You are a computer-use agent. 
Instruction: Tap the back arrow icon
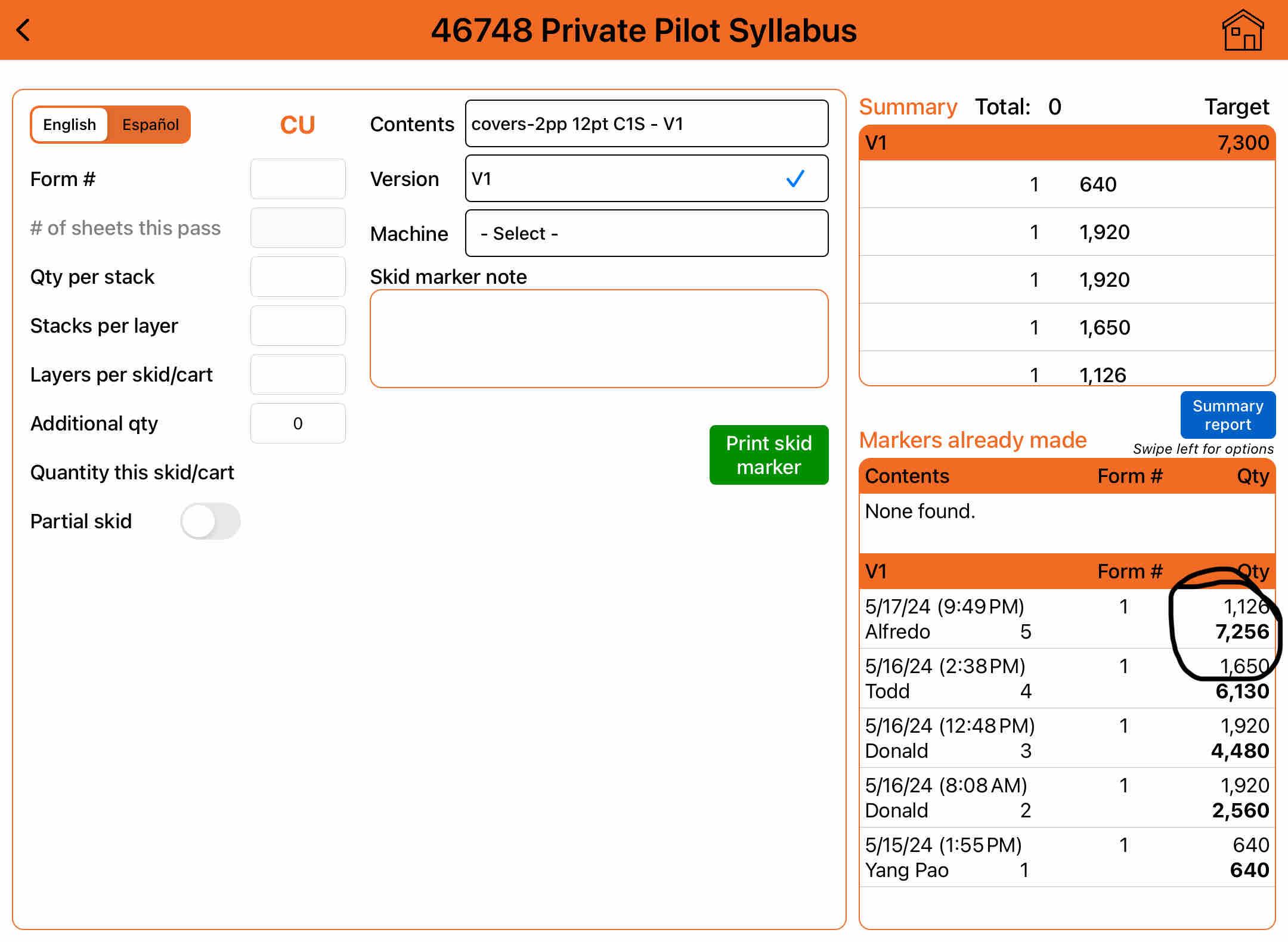coord(24,30)
